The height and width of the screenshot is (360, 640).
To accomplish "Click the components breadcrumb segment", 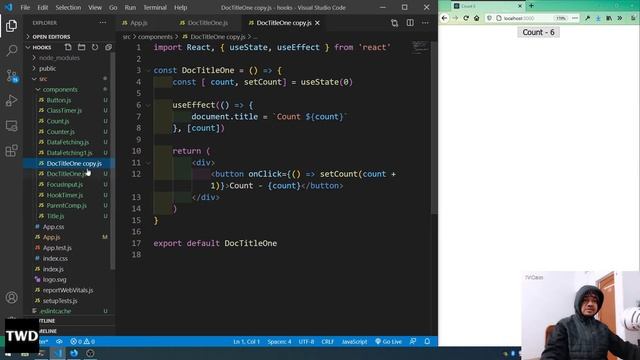I will coord(155,37).
